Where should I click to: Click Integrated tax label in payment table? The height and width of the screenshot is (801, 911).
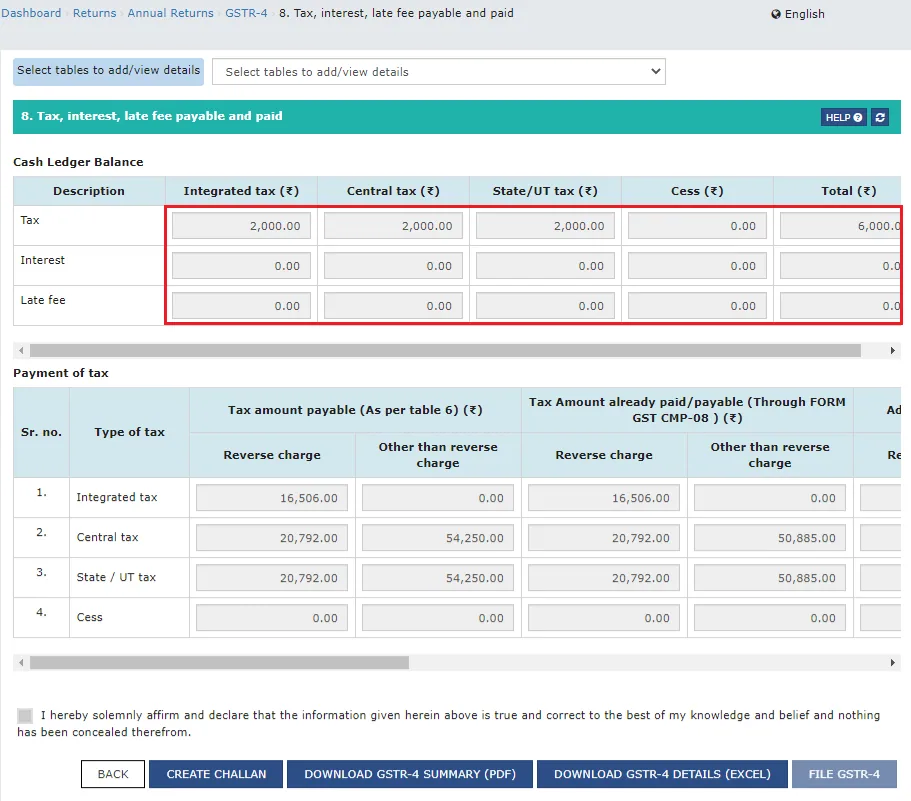tap(117, 497)
